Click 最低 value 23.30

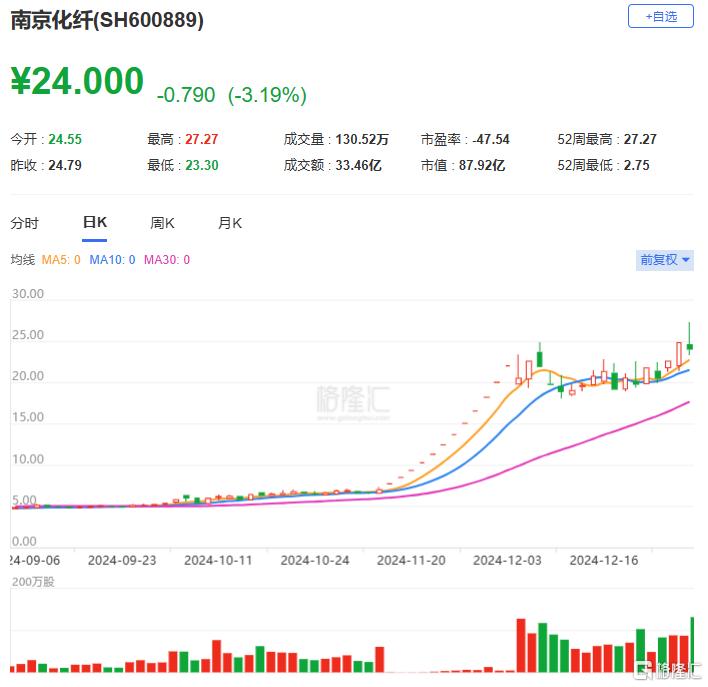coord(201,165)
